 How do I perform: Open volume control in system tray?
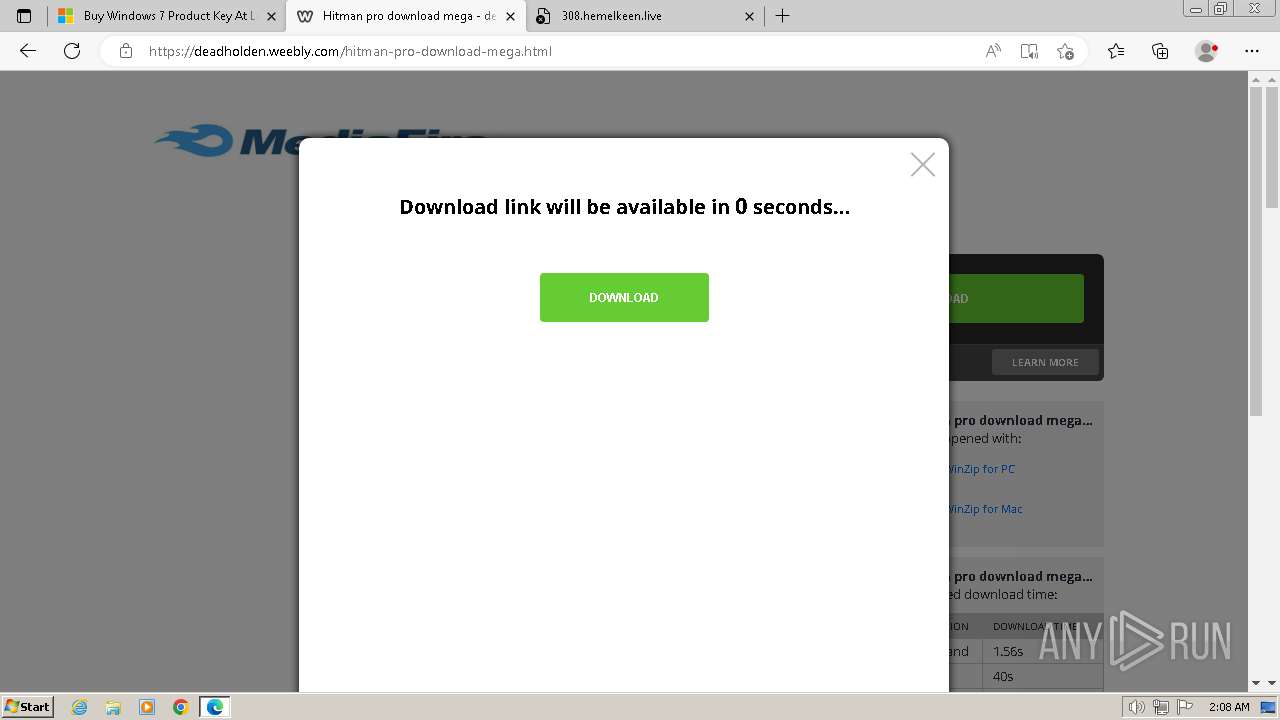click(1137, 707)
